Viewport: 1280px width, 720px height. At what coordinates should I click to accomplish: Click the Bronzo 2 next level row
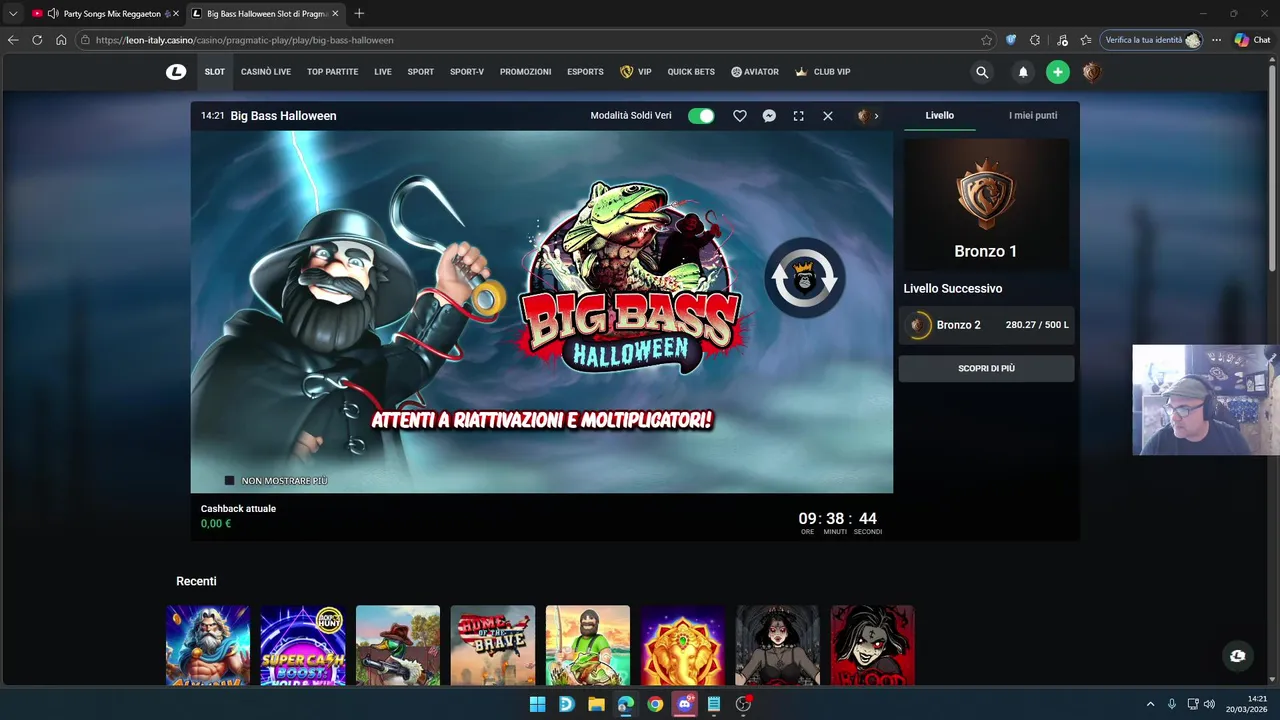pyautogui.click(x=987, y=325)
